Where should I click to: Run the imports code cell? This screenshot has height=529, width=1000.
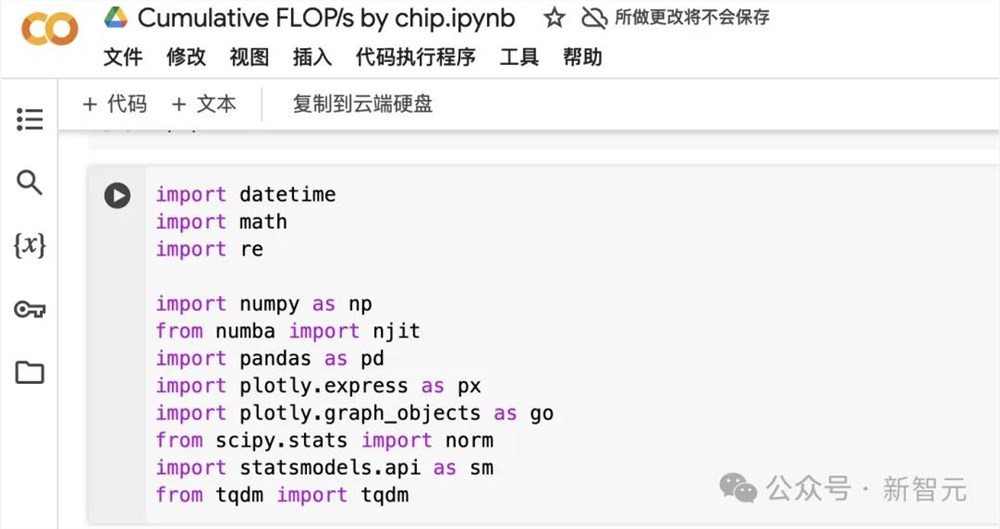tap(117, 195)
